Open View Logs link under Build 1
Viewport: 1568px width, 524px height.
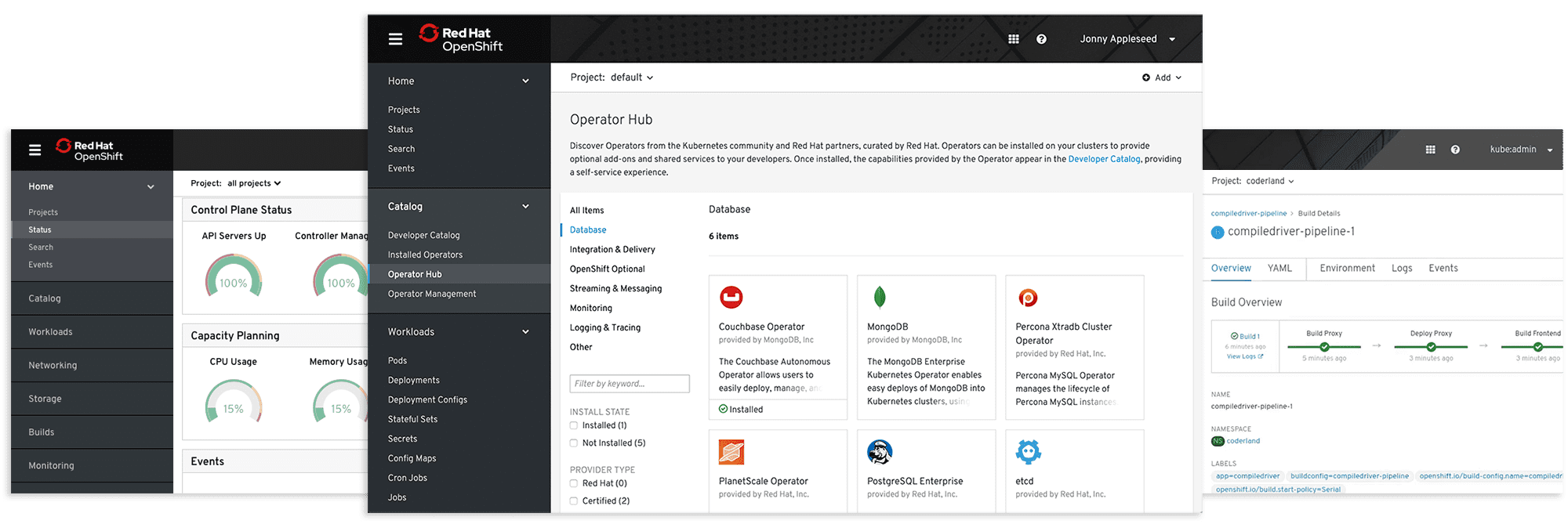pyautogui.click(x=1244, y=356)
